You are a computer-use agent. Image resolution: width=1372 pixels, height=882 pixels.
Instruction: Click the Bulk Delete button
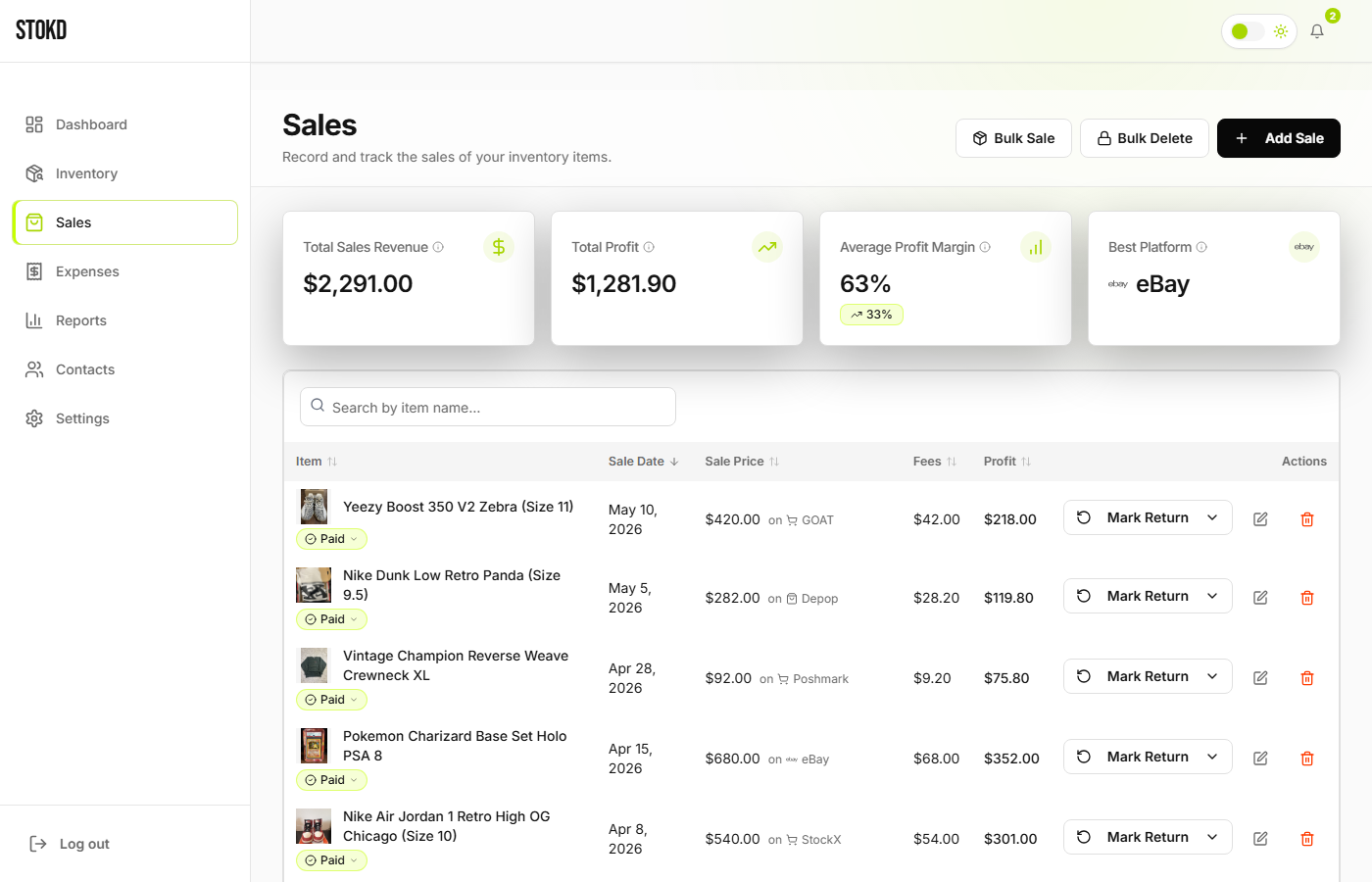[x=1144, y=138]
